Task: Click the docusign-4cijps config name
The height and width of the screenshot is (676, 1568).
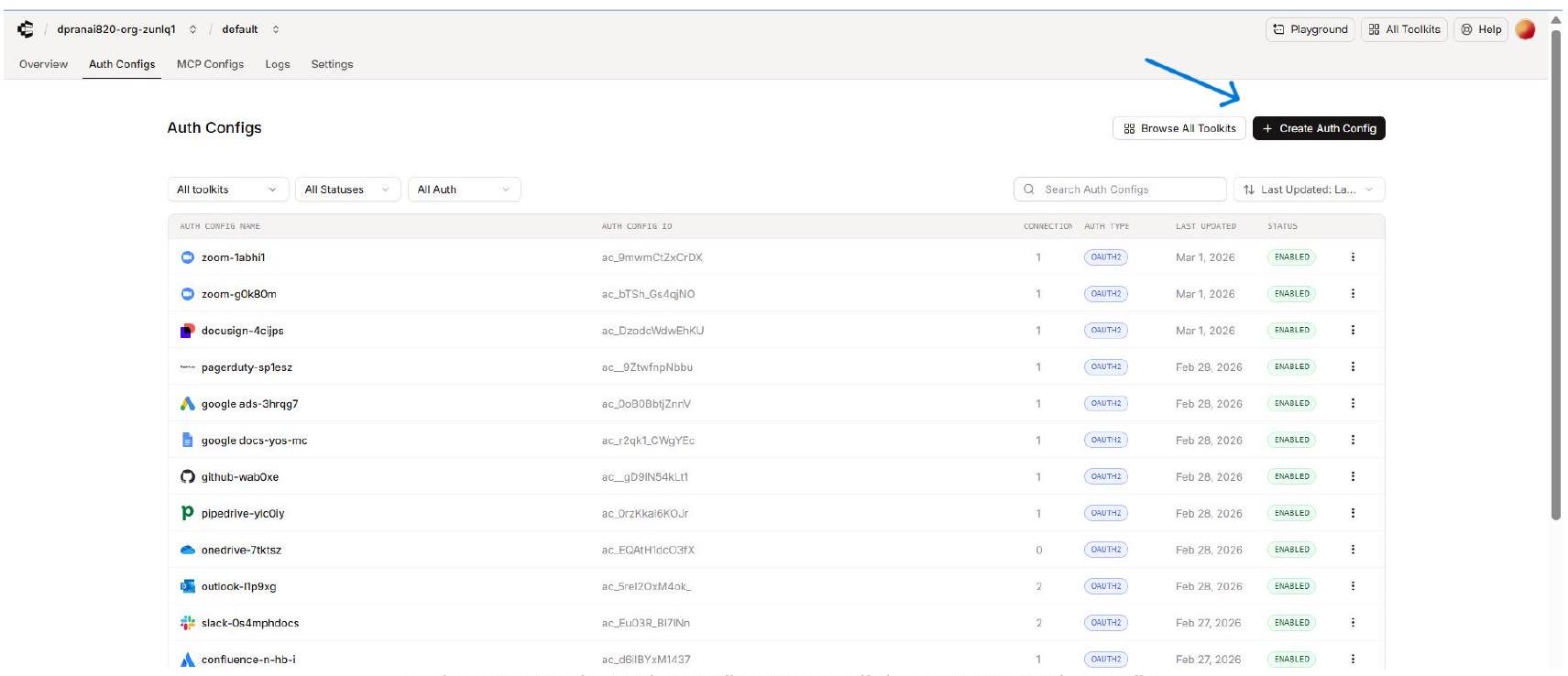Action: (x=243, y=331)
